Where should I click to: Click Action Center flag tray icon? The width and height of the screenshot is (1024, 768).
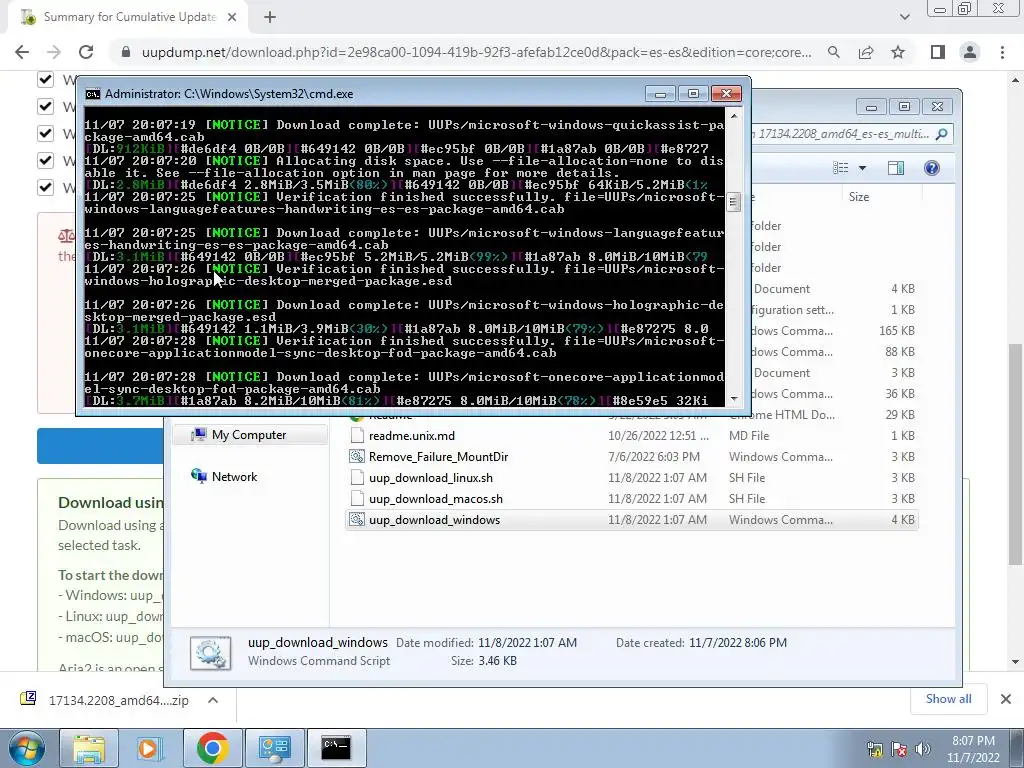click(899, 749)
